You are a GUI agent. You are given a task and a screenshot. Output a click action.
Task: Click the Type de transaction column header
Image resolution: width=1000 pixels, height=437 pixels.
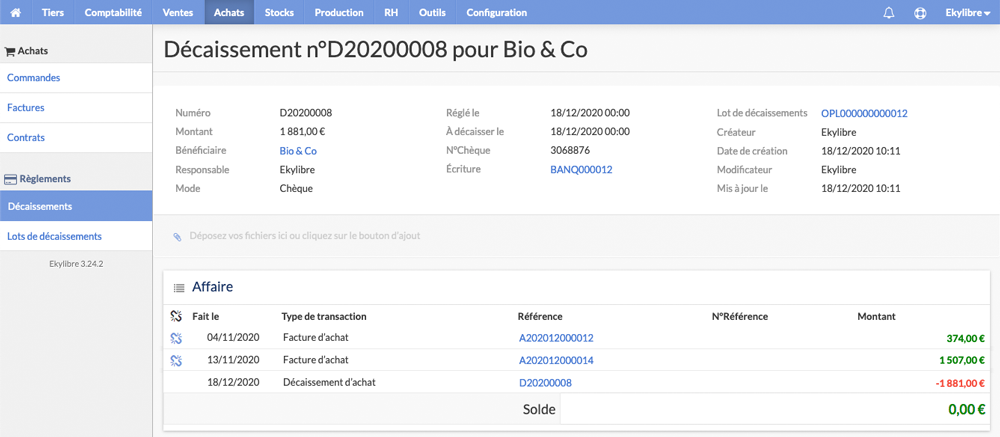[324, 316]
